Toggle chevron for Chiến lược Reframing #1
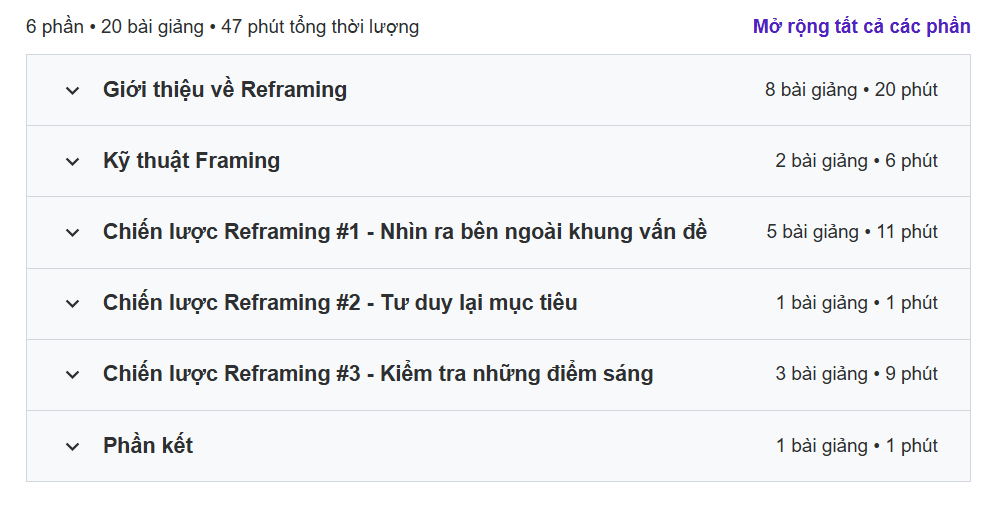The width and height of the screenshot is (984, 509). pyautogui.click(x=72, y=233)
